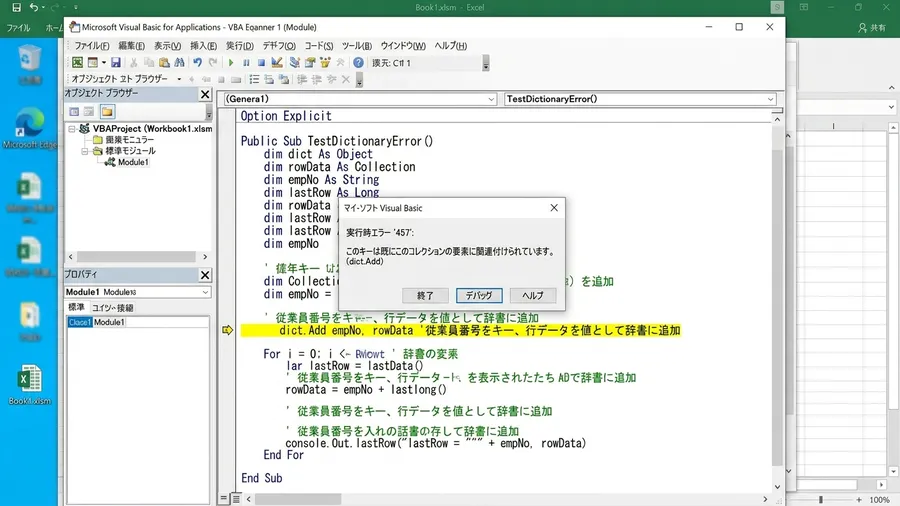The image size is (900, 506).
Task: Click the View Object icon in the project panel
Action: pyautogui.click(x=89, y=112)
